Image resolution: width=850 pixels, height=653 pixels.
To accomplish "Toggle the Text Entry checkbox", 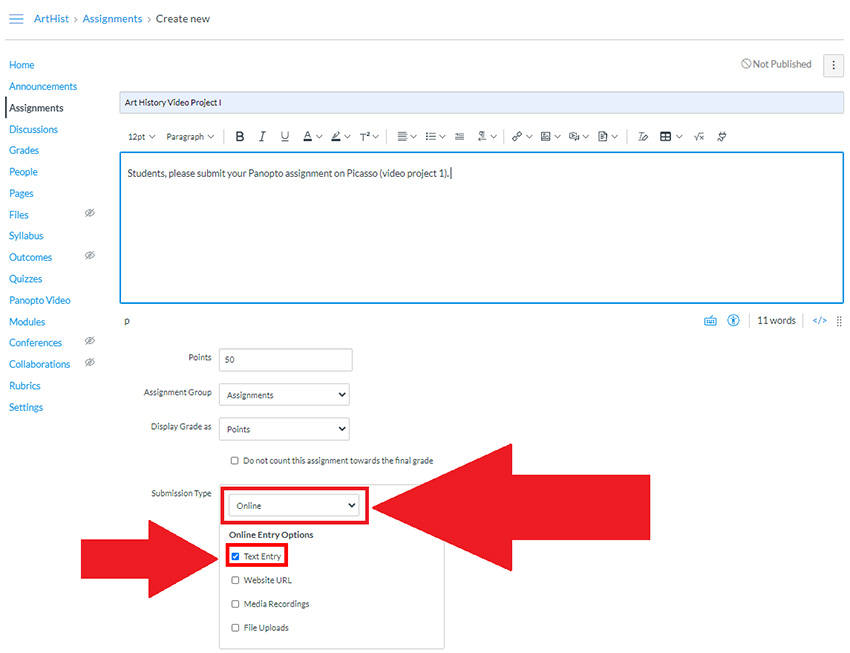I will click(235, 557).
